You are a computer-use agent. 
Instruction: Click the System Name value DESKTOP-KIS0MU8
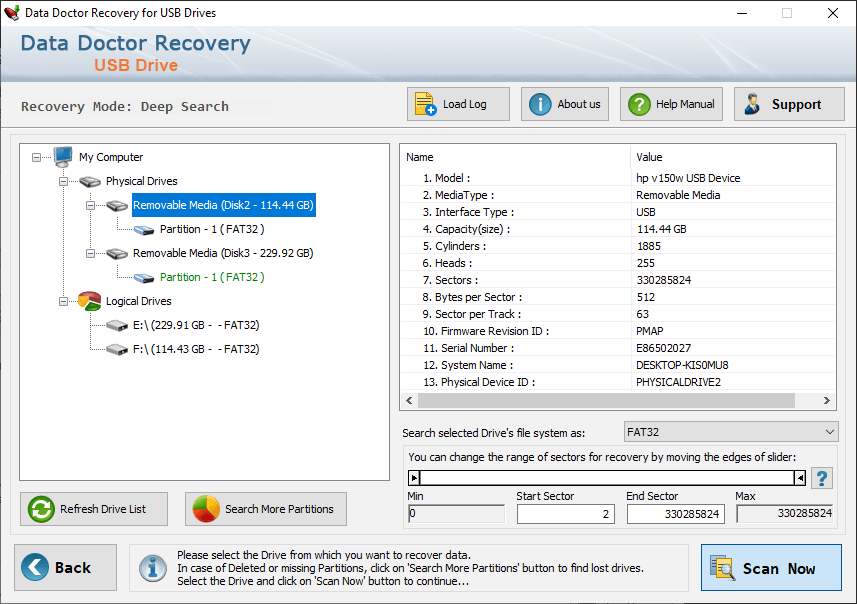click(682, 365)
